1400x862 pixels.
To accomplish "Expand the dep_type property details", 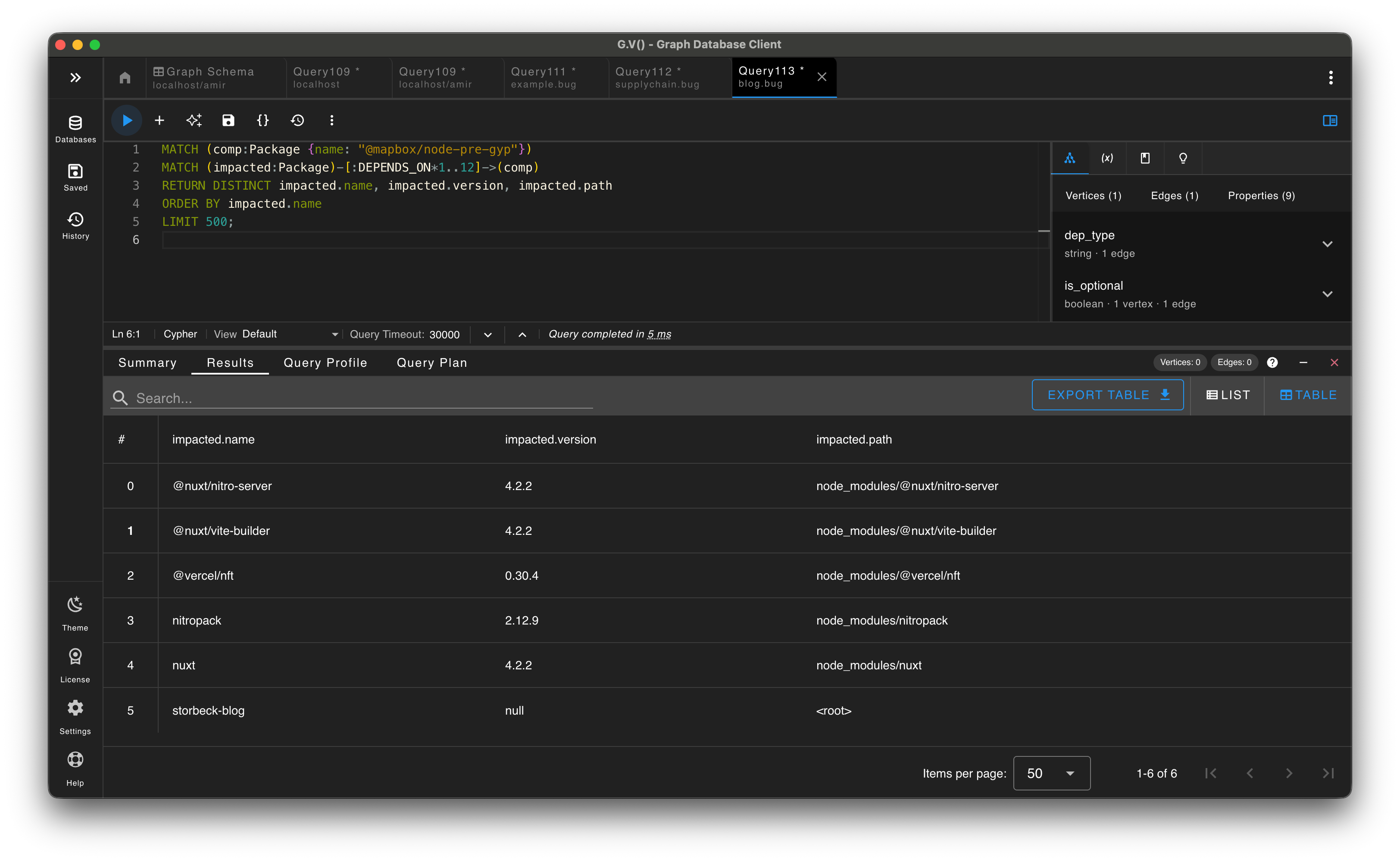I will tap(1328, 244).
